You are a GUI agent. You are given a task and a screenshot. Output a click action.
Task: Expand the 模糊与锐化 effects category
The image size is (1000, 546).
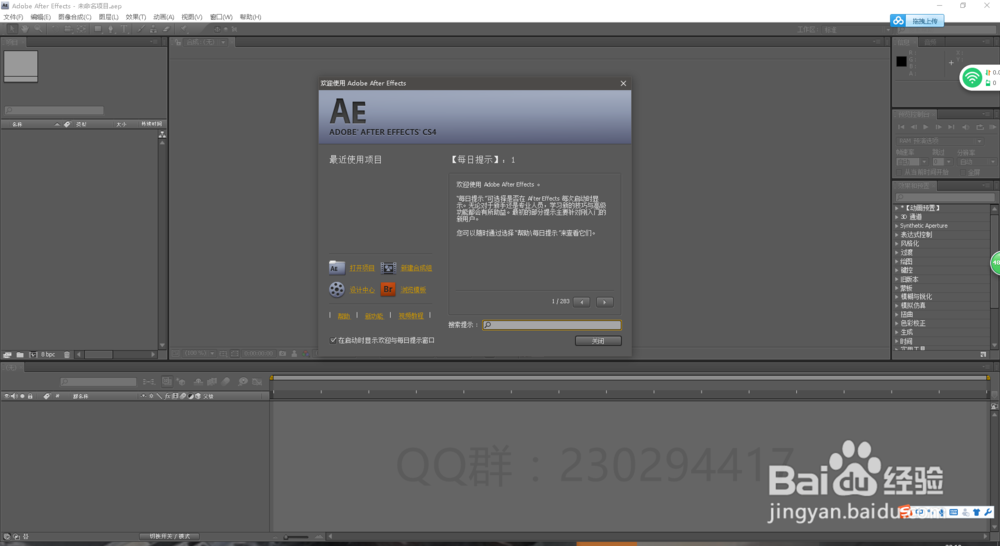897,297
